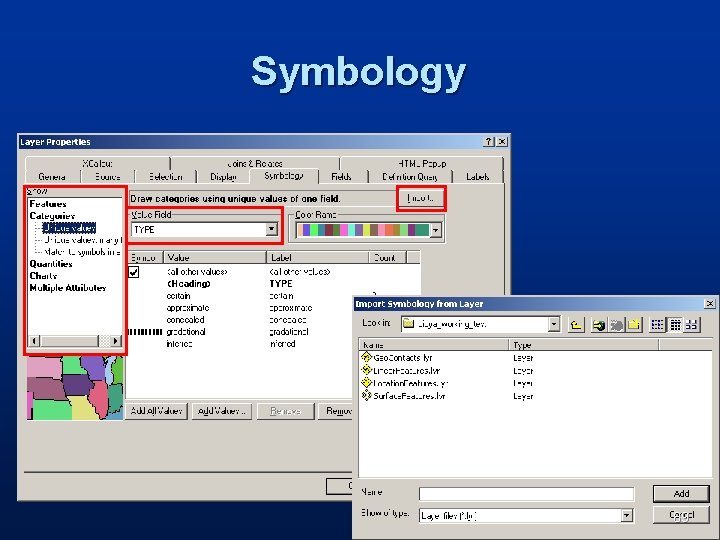Image resolution: width=720 pixels, height=540 pixels.
Task: Click the Add Values... button
Action: pos(221,411)
